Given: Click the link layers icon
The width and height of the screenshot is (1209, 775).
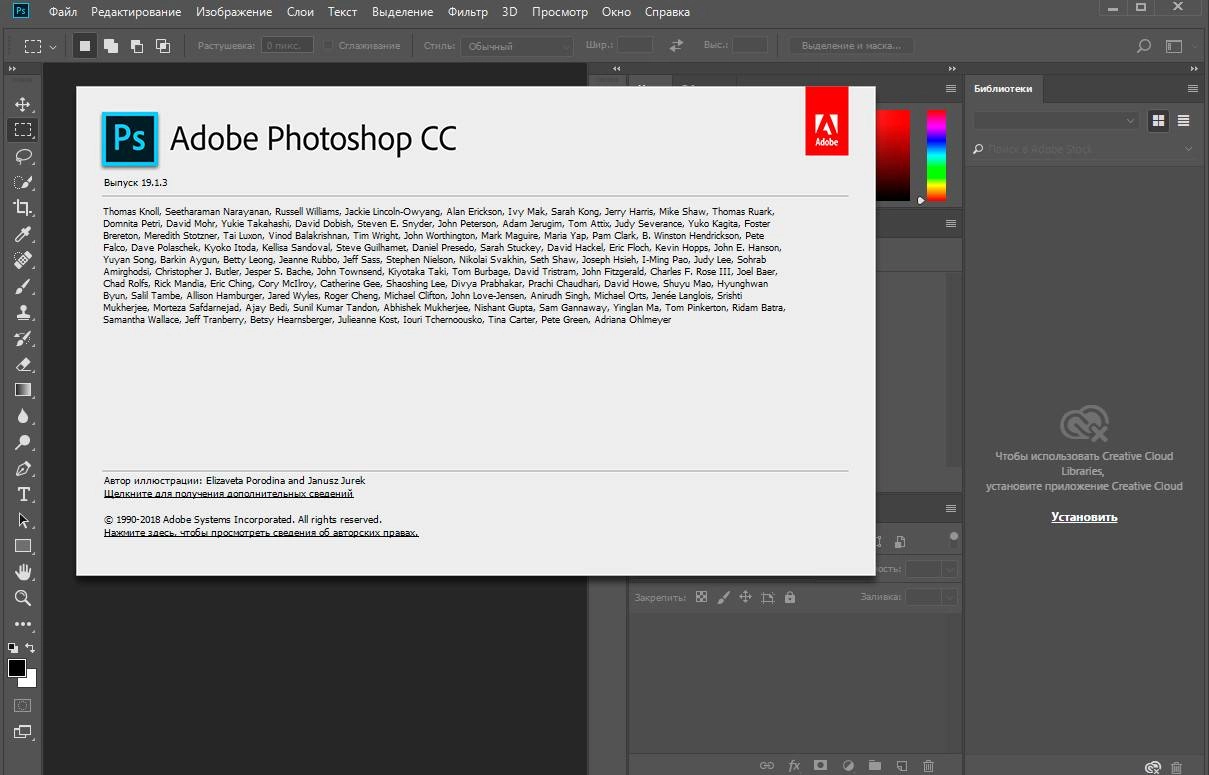Looking at the screenshot, I should click(767, 766).
